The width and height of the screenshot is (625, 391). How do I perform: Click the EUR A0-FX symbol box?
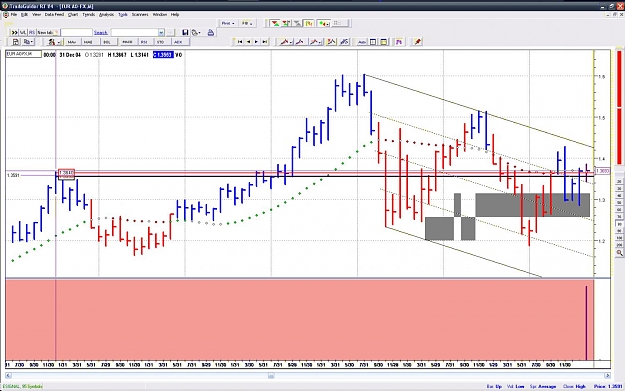click(23, 54)
